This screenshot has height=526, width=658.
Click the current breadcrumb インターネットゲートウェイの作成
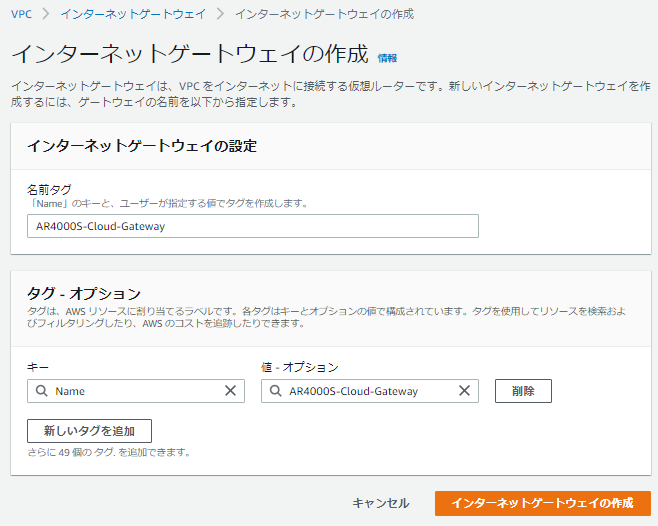324,15
